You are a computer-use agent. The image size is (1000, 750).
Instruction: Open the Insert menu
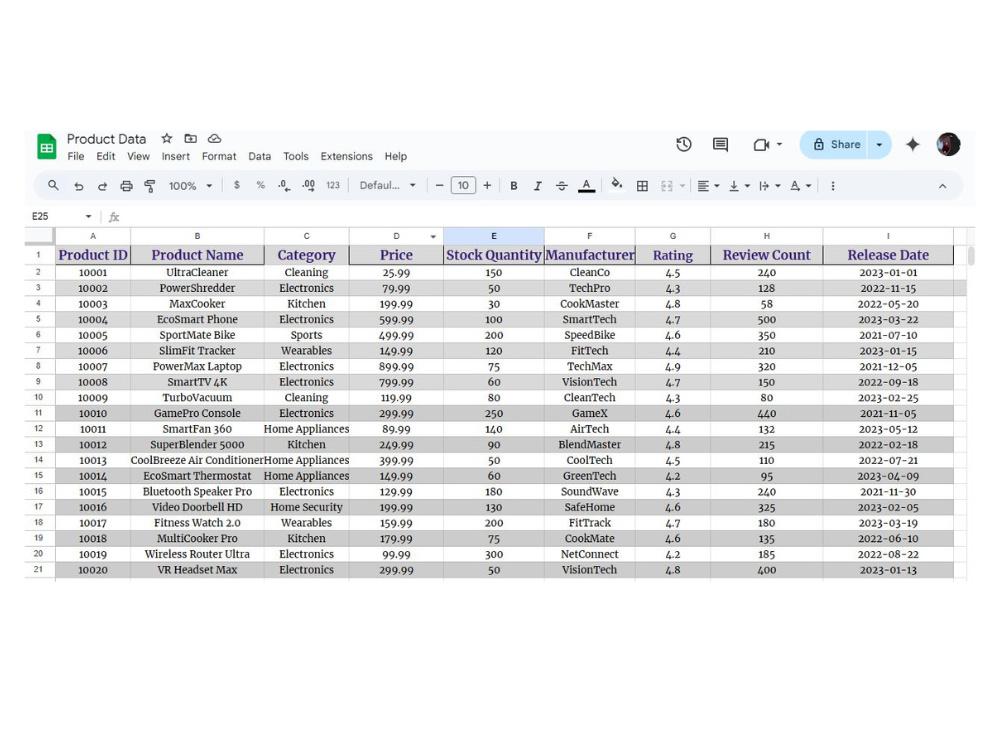coord(175,156)
